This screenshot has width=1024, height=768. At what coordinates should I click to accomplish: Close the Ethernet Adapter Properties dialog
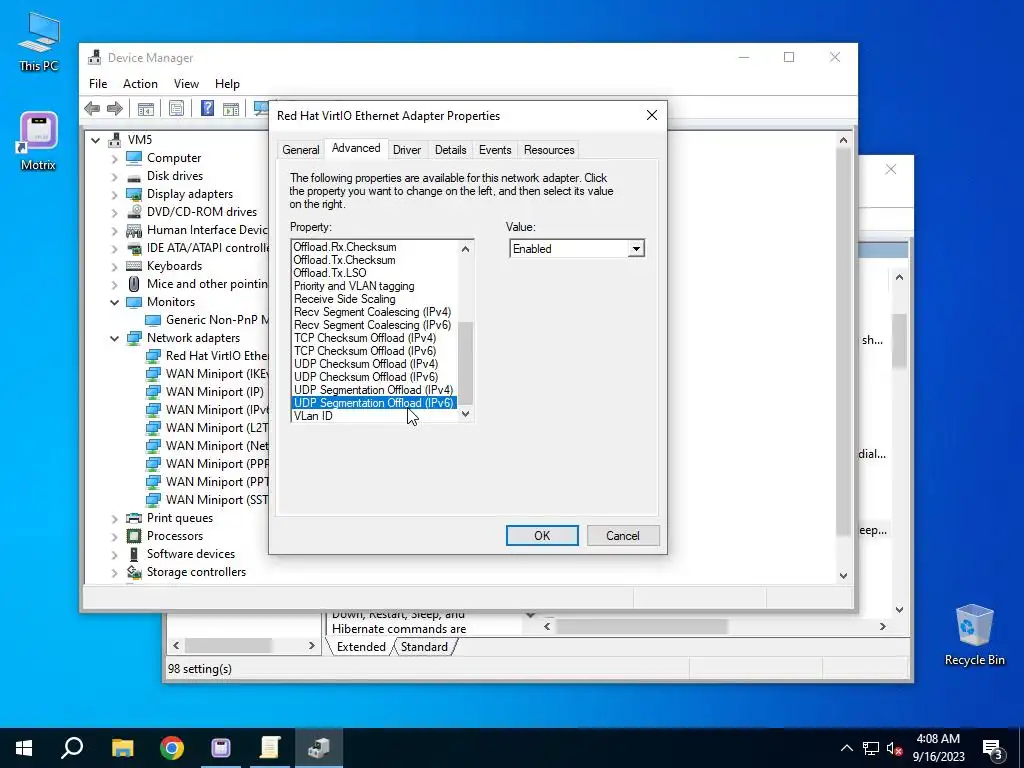tap(652, 116)
